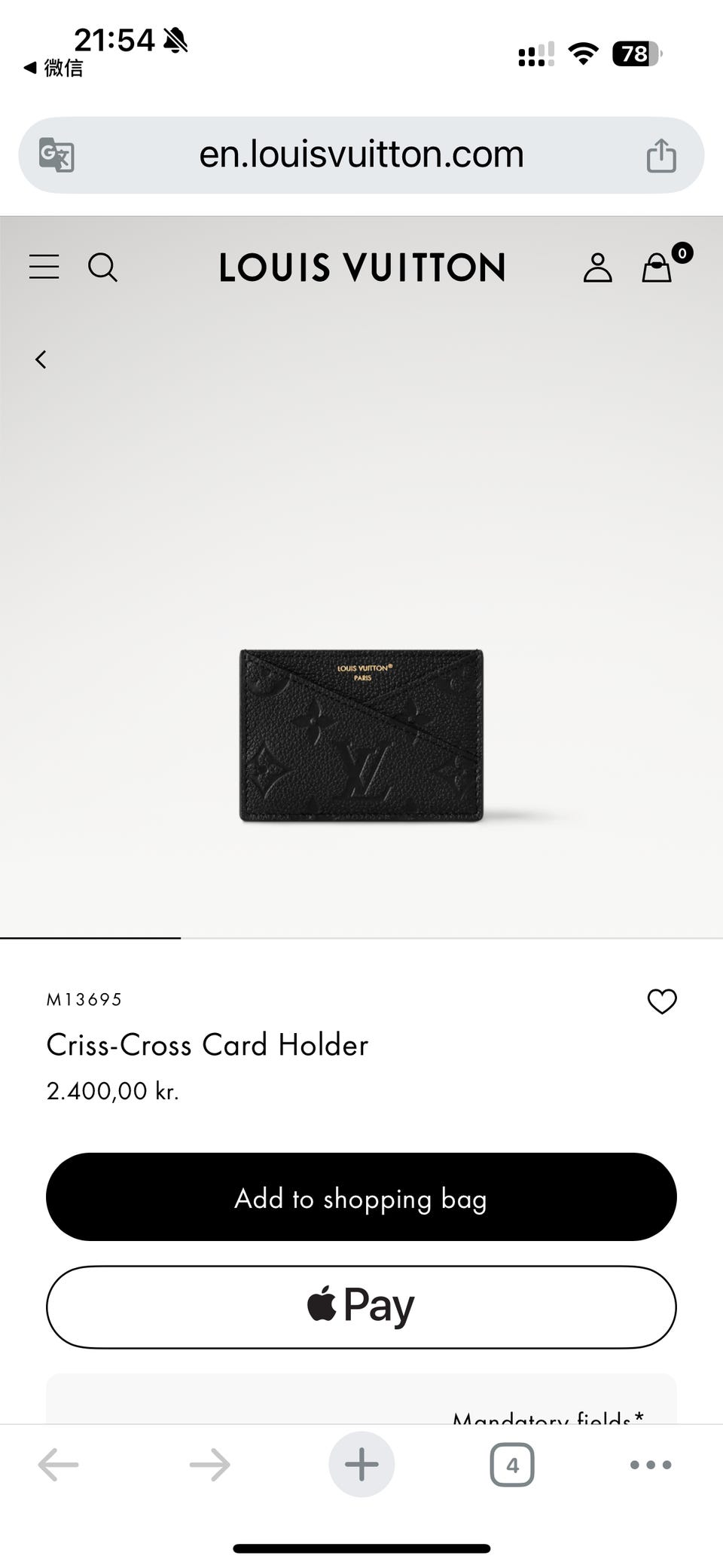The width and height of the screenshot is (723, 1568).
Task: Navigate back with browser left arrow
Action: point(58,1465)
